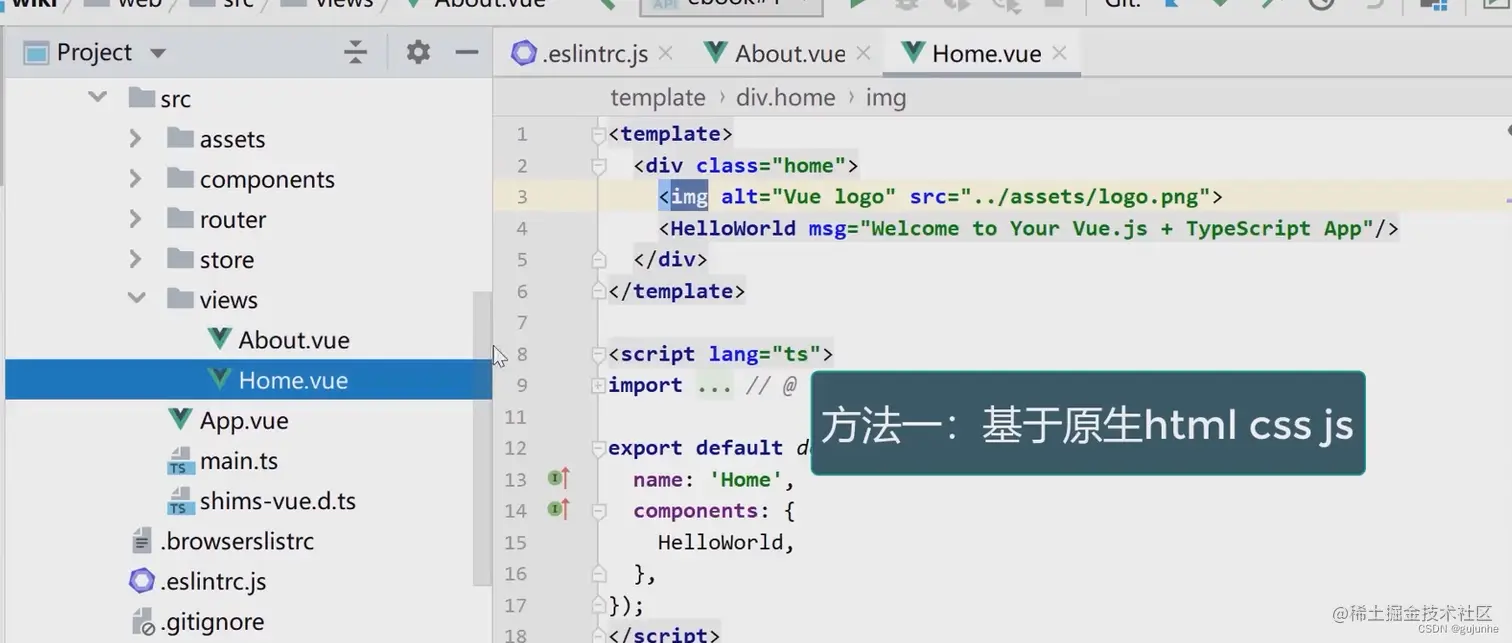The height and width of the screenshot is (643, 1512).
Task: Click the TypeScript icon beside shims-vue.d.ts
Action: (x=180, y=500)
